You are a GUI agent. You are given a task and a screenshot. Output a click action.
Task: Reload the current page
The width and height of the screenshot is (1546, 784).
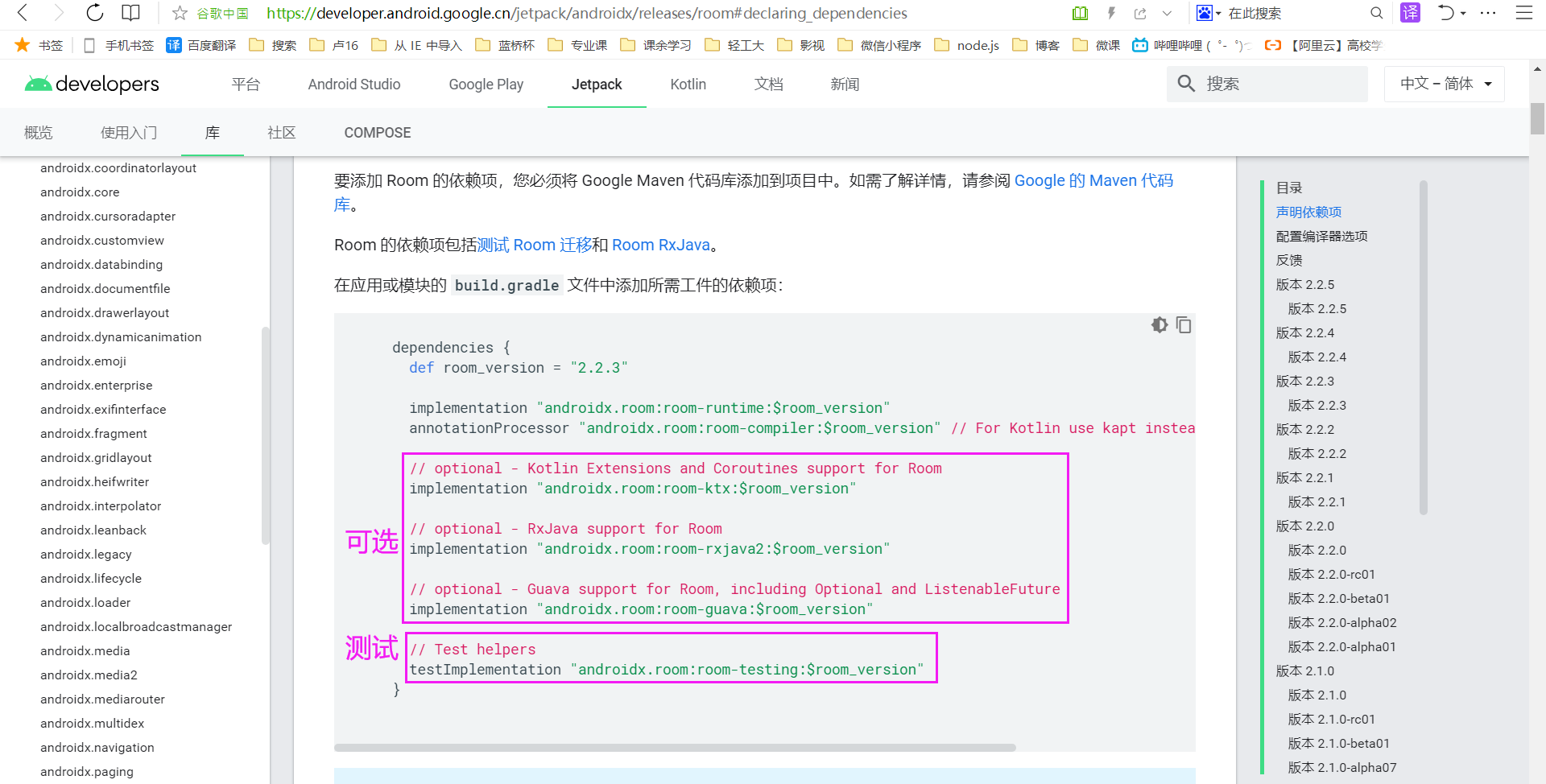95,13
